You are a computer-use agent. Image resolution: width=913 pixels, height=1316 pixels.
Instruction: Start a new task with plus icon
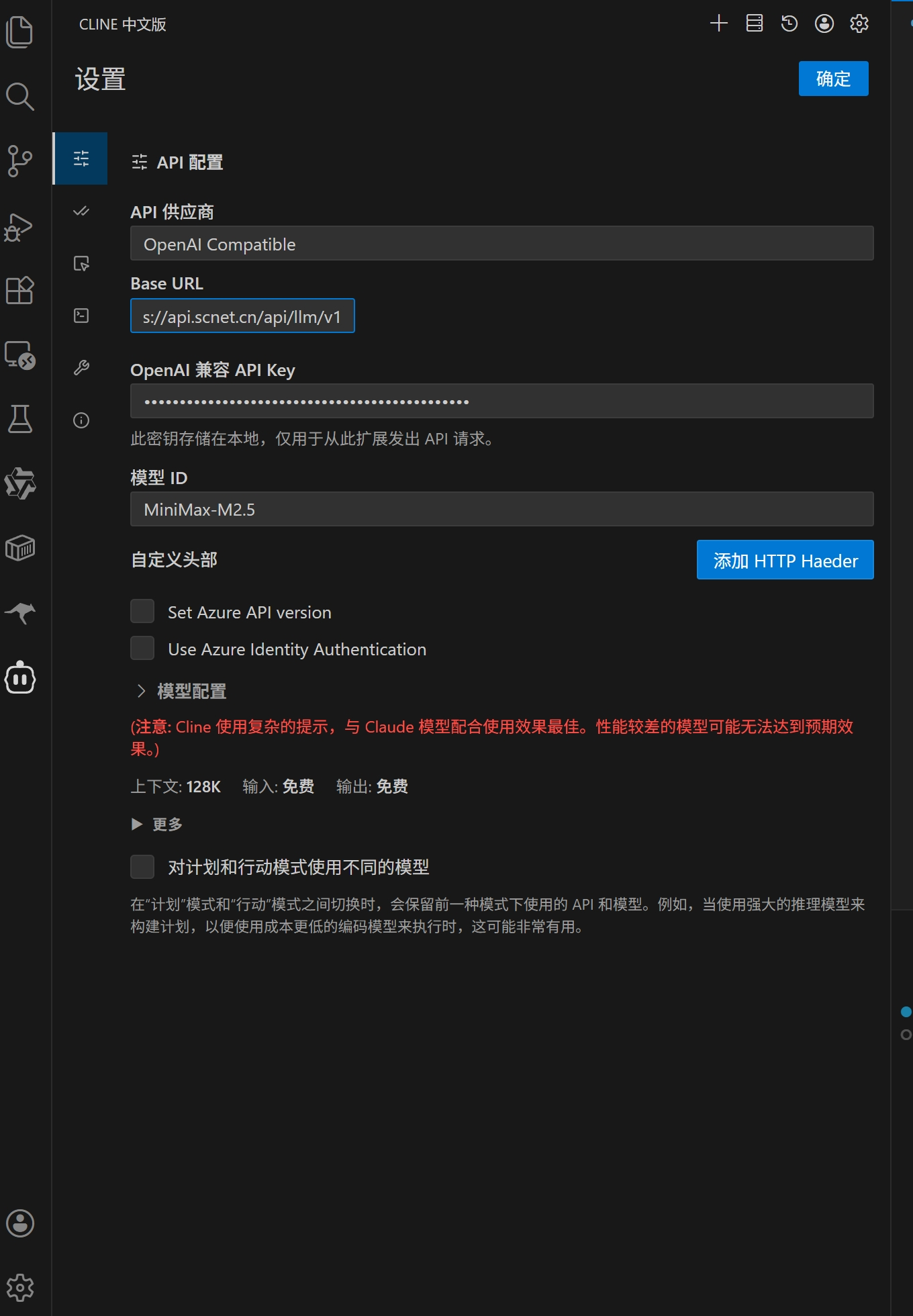718,23
